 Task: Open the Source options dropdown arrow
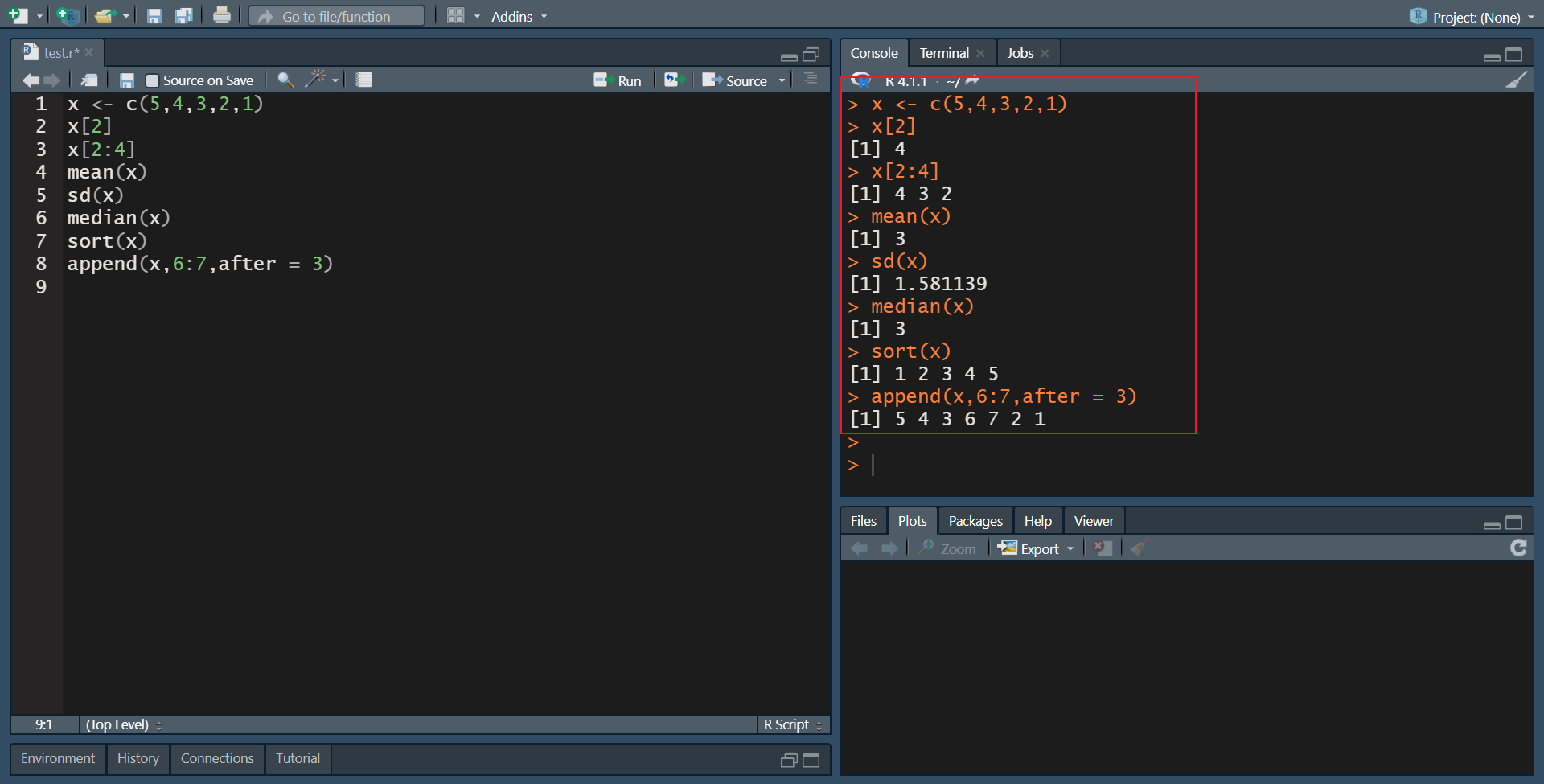[782, 80]
